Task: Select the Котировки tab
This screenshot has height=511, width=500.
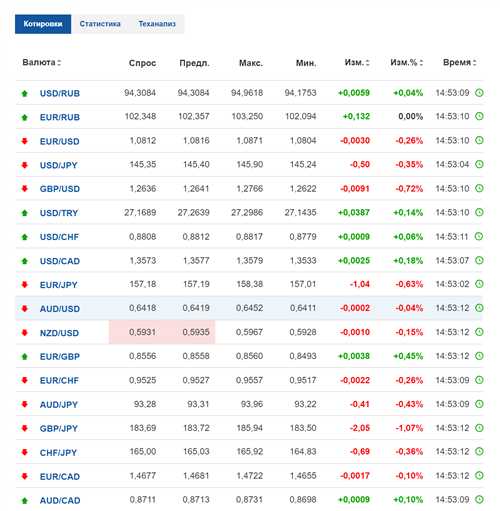Action: pos(43,24)
